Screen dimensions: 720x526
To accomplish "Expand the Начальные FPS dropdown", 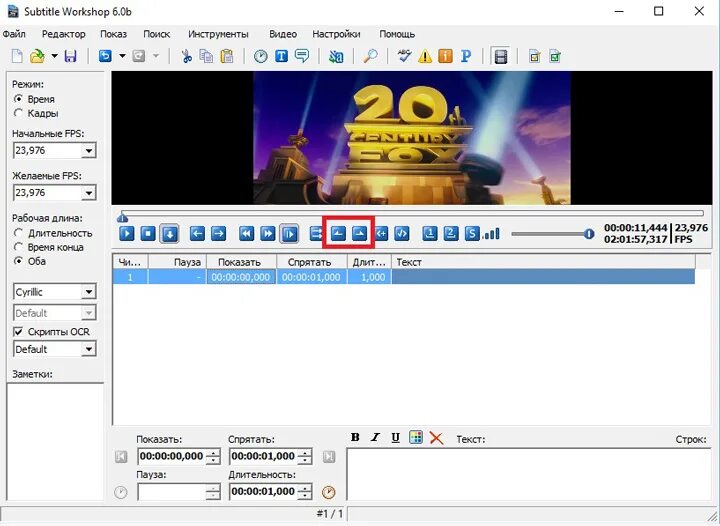I will tap(89, 151).
